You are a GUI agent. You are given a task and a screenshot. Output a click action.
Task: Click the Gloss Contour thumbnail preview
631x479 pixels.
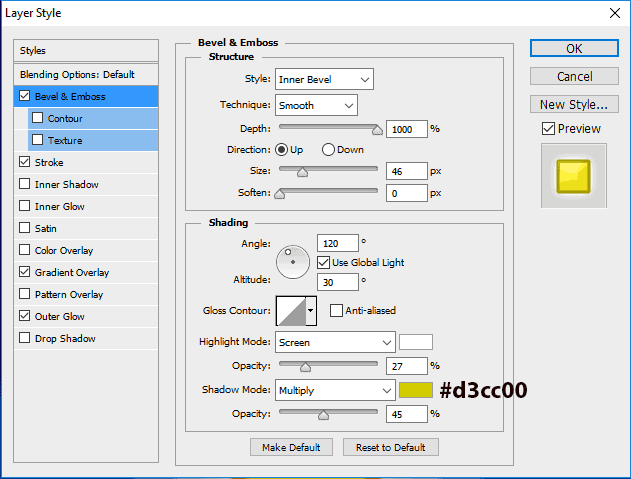(x=291, y=311)
